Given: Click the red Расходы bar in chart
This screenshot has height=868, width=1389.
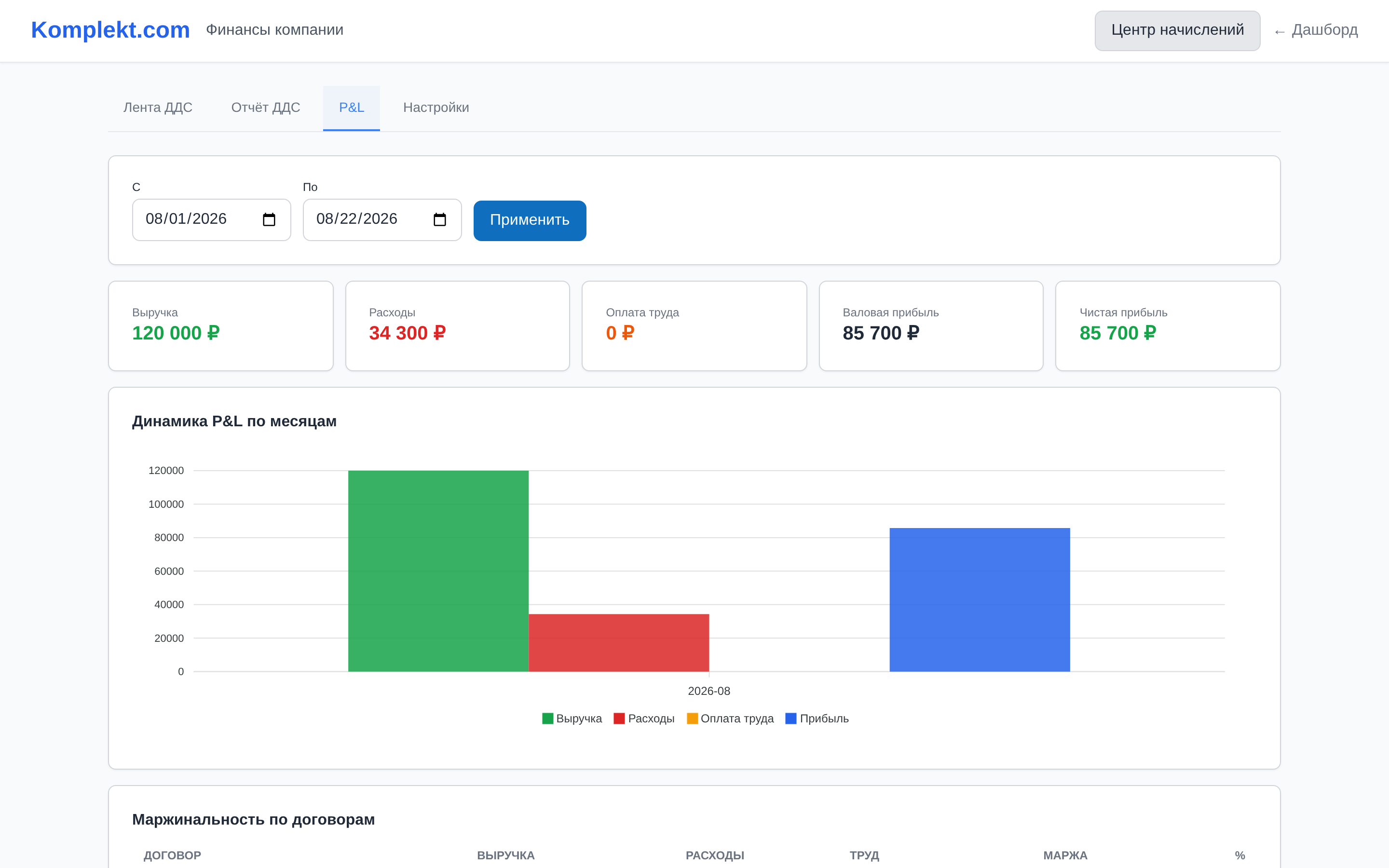Looking at the screenshot, I should (x=619, y=643).
